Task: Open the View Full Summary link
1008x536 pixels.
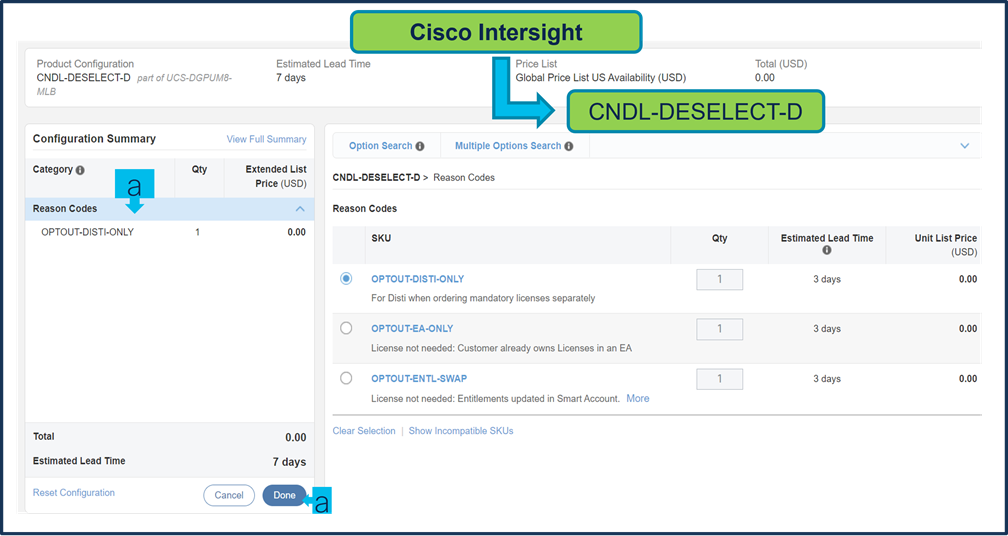Action: point(266,139)
